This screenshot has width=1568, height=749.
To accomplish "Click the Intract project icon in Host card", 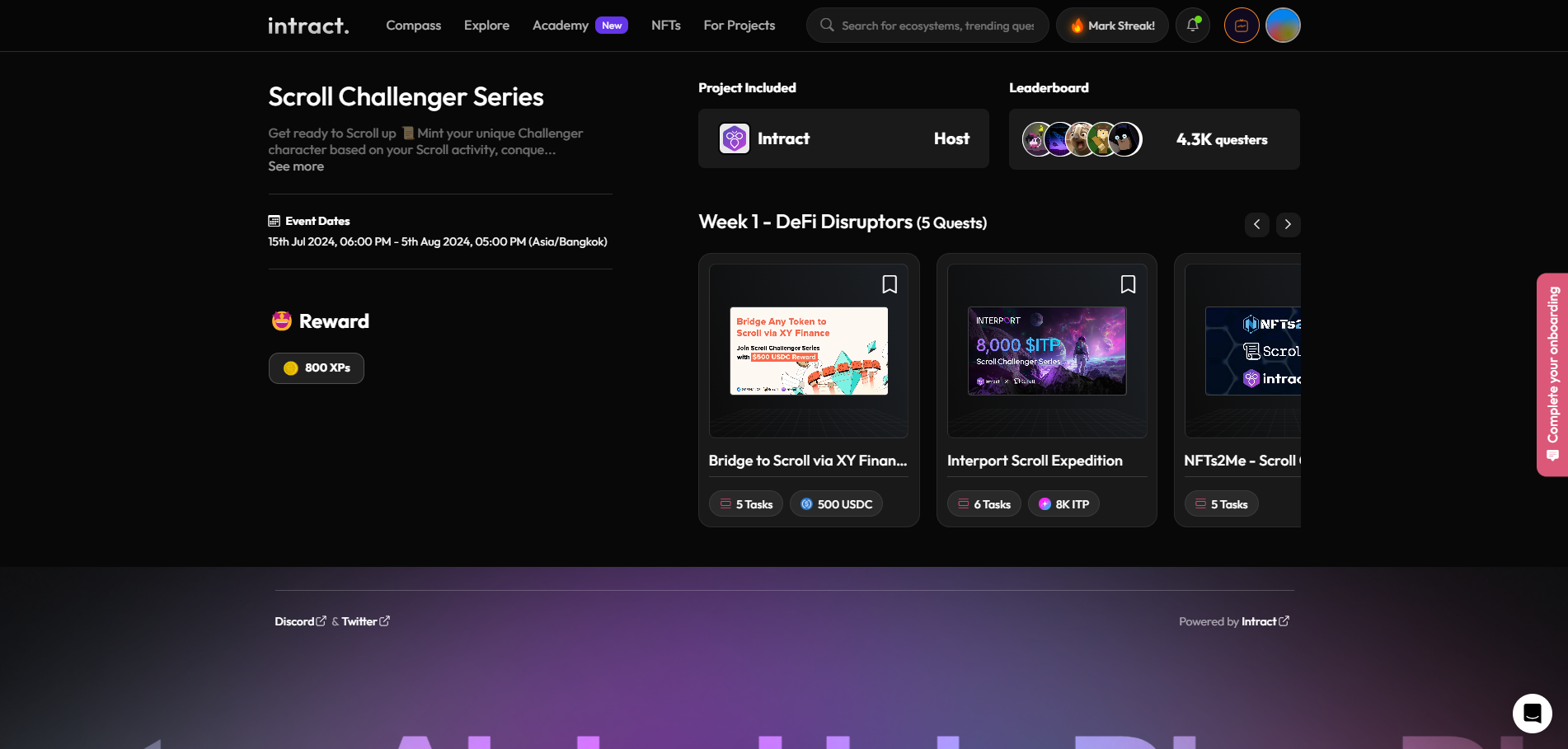I will [734, 138].
